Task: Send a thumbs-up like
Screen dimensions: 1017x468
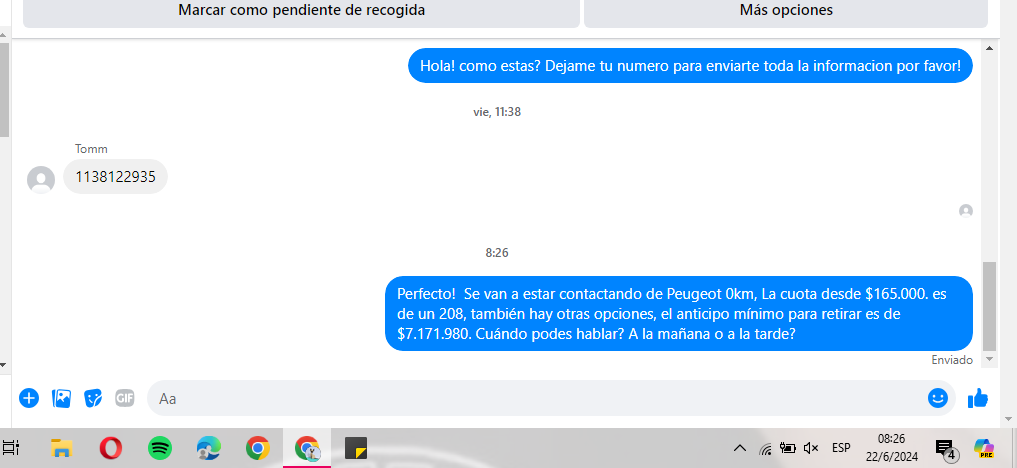Action: click(x=977, y=398)
